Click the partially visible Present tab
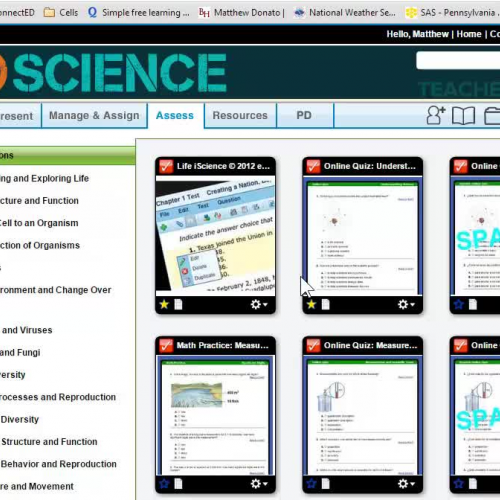This screenshot has width=500, height=500. pyautogui.click(x=20, y=116)
